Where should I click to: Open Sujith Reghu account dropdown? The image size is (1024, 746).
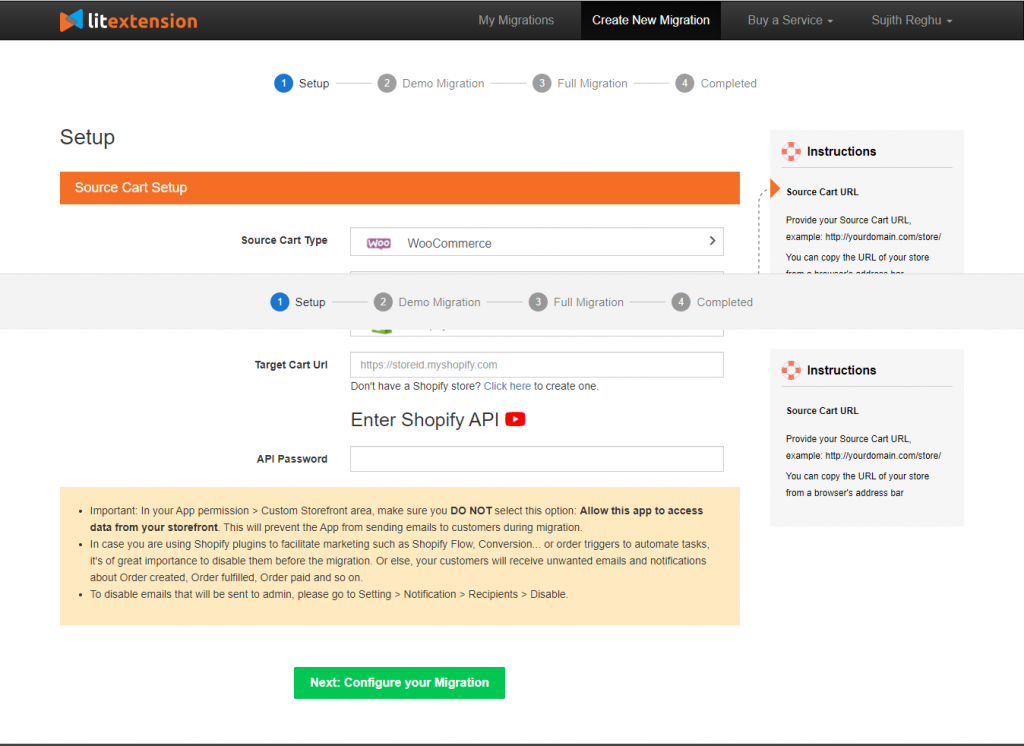click(912, 20)
